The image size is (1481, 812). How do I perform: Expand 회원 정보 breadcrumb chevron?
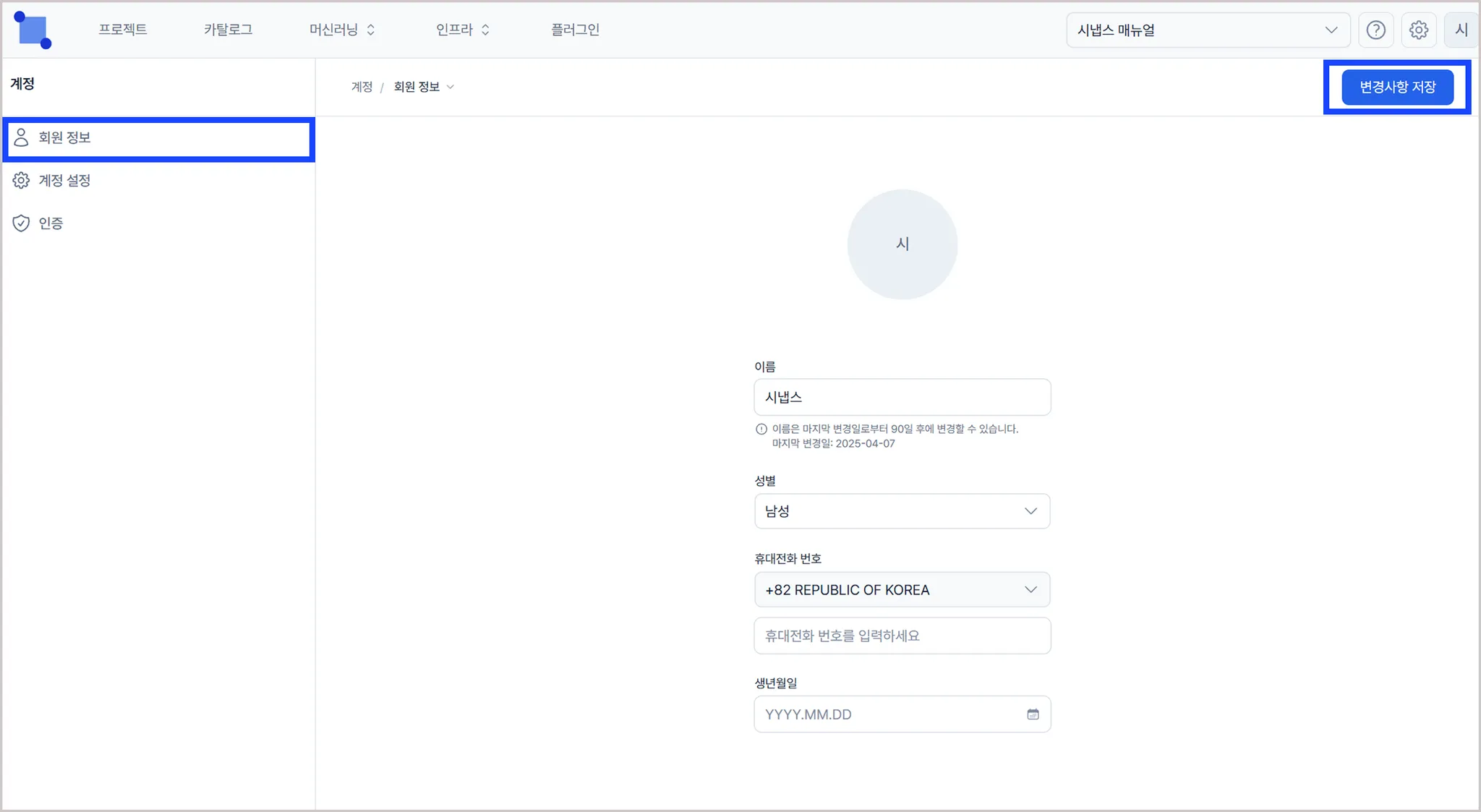coord(451,87)
